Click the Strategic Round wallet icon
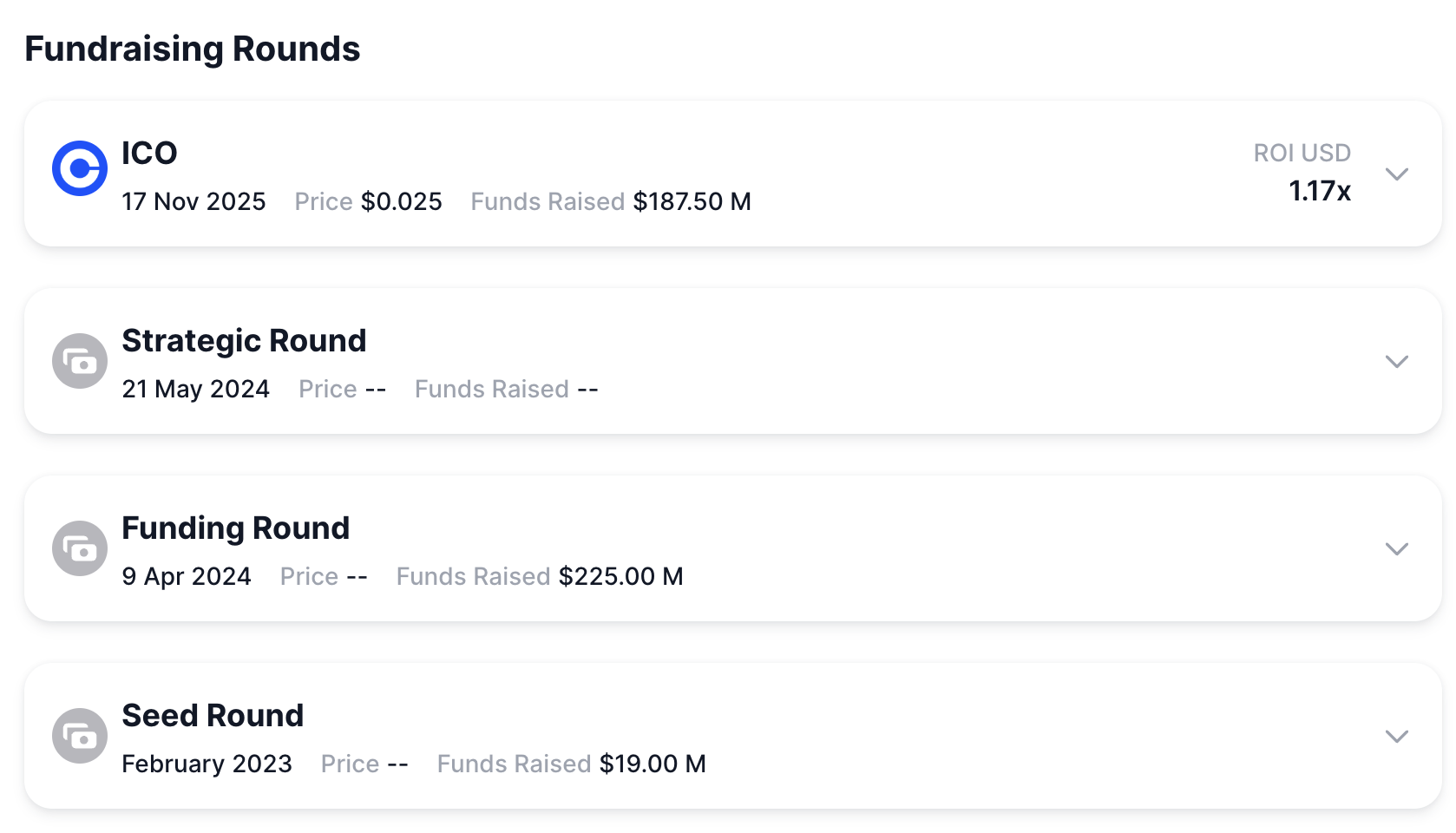Screen dimensions: 1456x833 pos(79,361)
